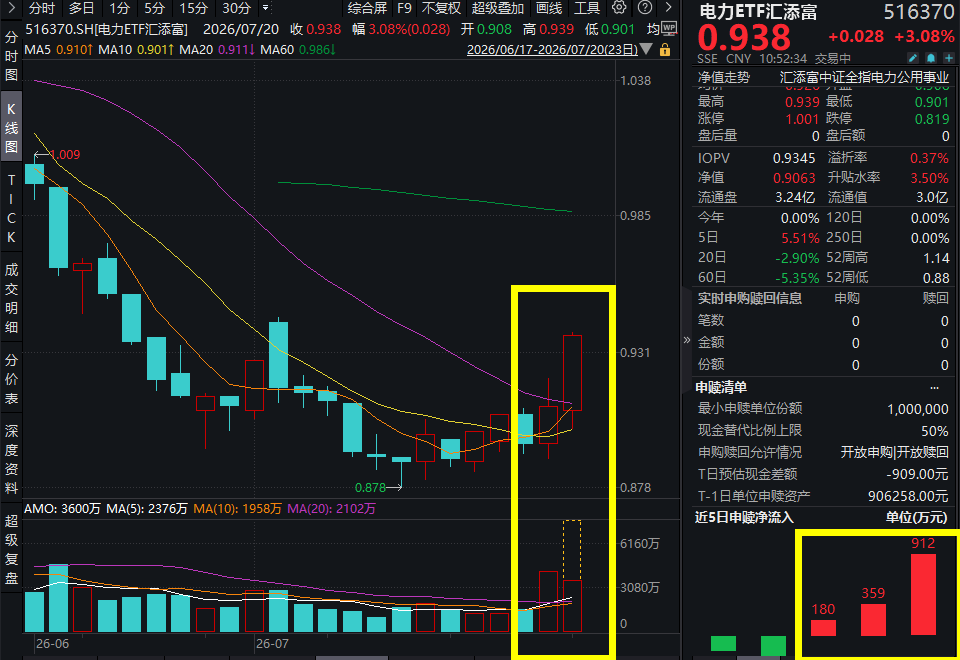Select the TICK sidebar tab
This screenshot has height=660, width=960.
pyautogui.click(x=11, y=208)
